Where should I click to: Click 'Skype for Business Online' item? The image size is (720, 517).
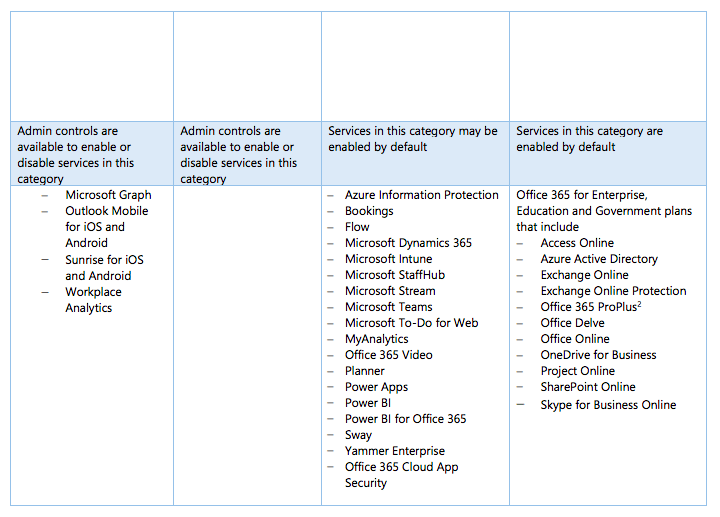(x=608, y=405)
